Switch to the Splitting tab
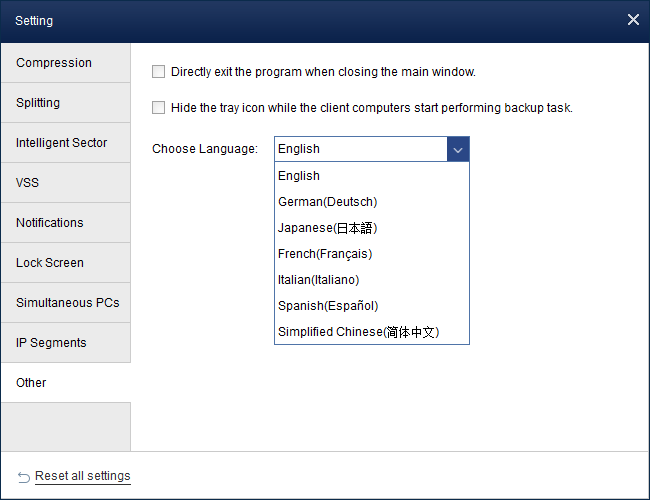This screenshot has height=500, width=650. pyautogui.click(x=66, y=103)
